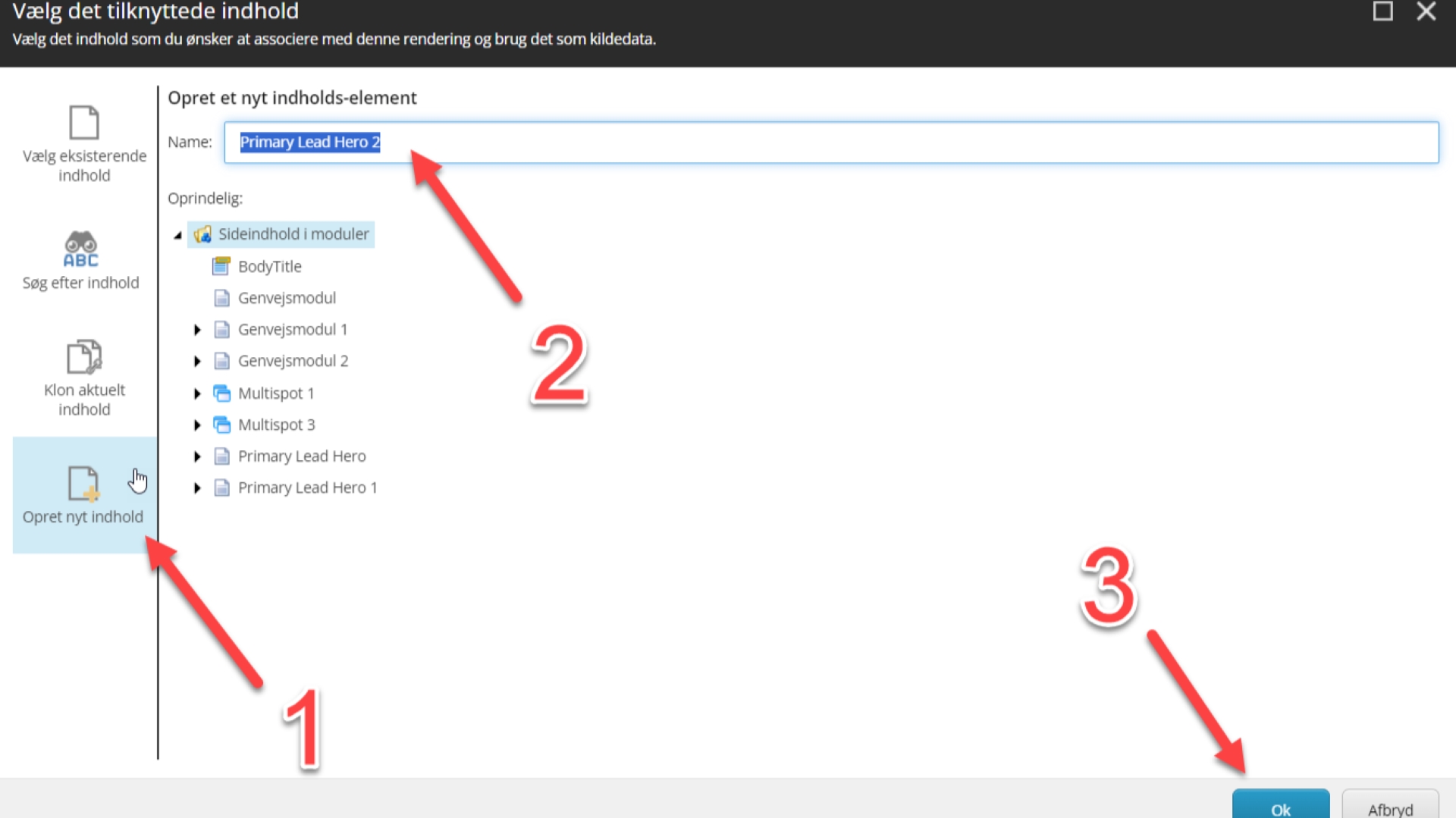Select the Klon aktuelt indhold icon
The image size is (1456, 818).
tap(83, 356)
